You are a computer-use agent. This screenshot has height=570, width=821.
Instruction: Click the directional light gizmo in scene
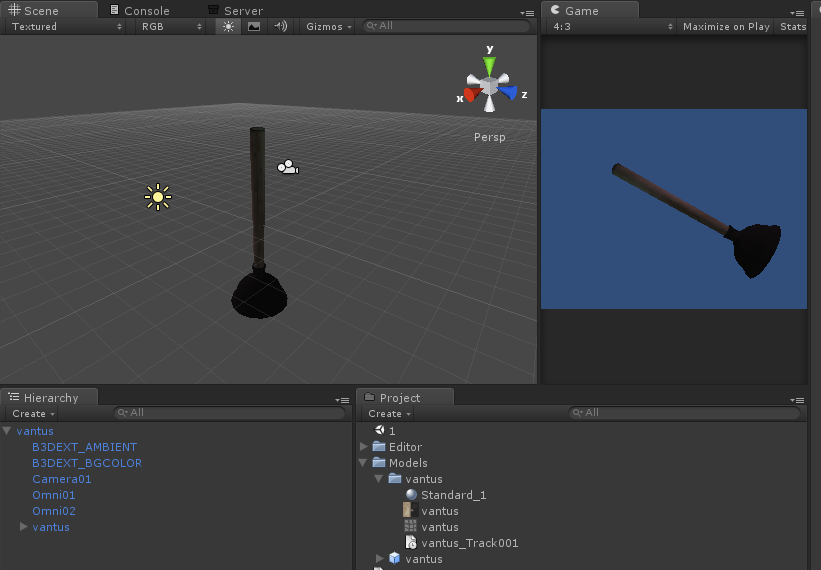(157, 197)
